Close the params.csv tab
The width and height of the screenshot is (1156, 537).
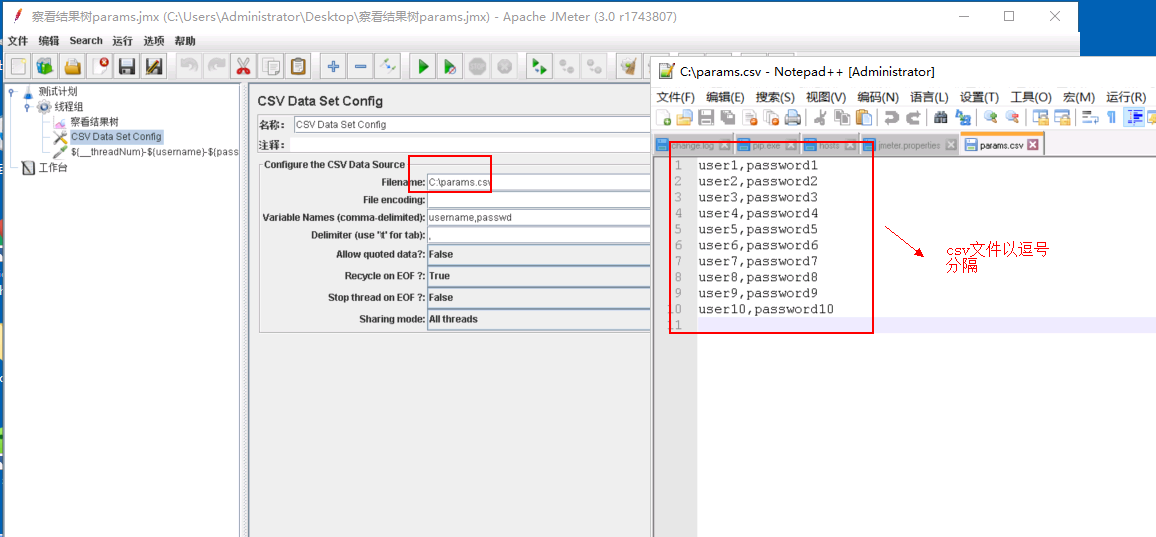click(1033, 145)
